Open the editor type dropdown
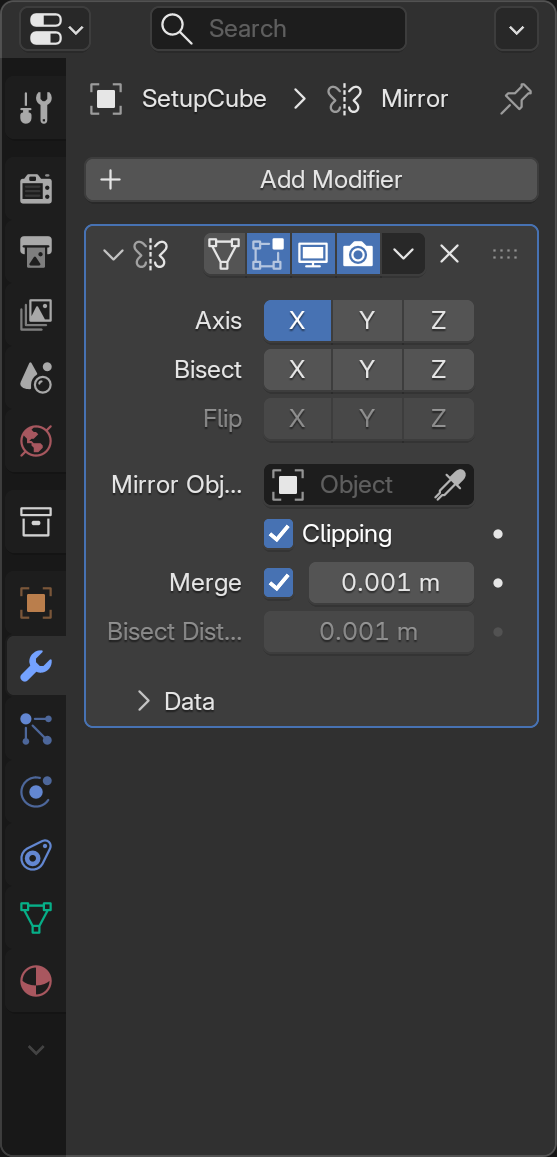 pyautogui.click(x=55, y=30)
